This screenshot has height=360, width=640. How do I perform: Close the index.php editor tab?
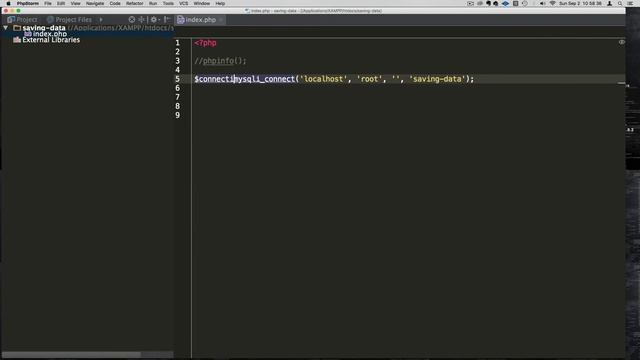221,20
